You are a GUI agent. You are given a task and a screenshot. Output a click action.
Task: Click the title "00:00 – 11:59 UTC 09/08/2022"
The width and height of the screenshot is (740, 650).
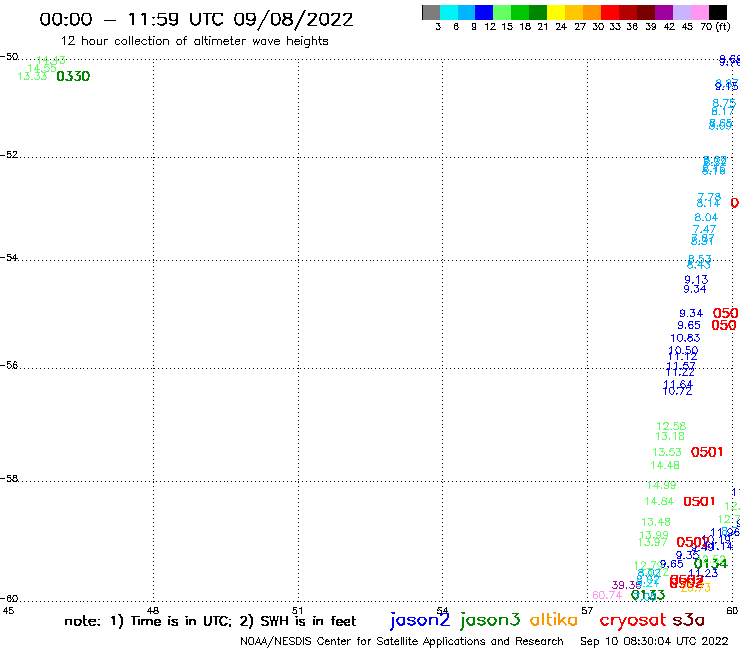point(196,19)
